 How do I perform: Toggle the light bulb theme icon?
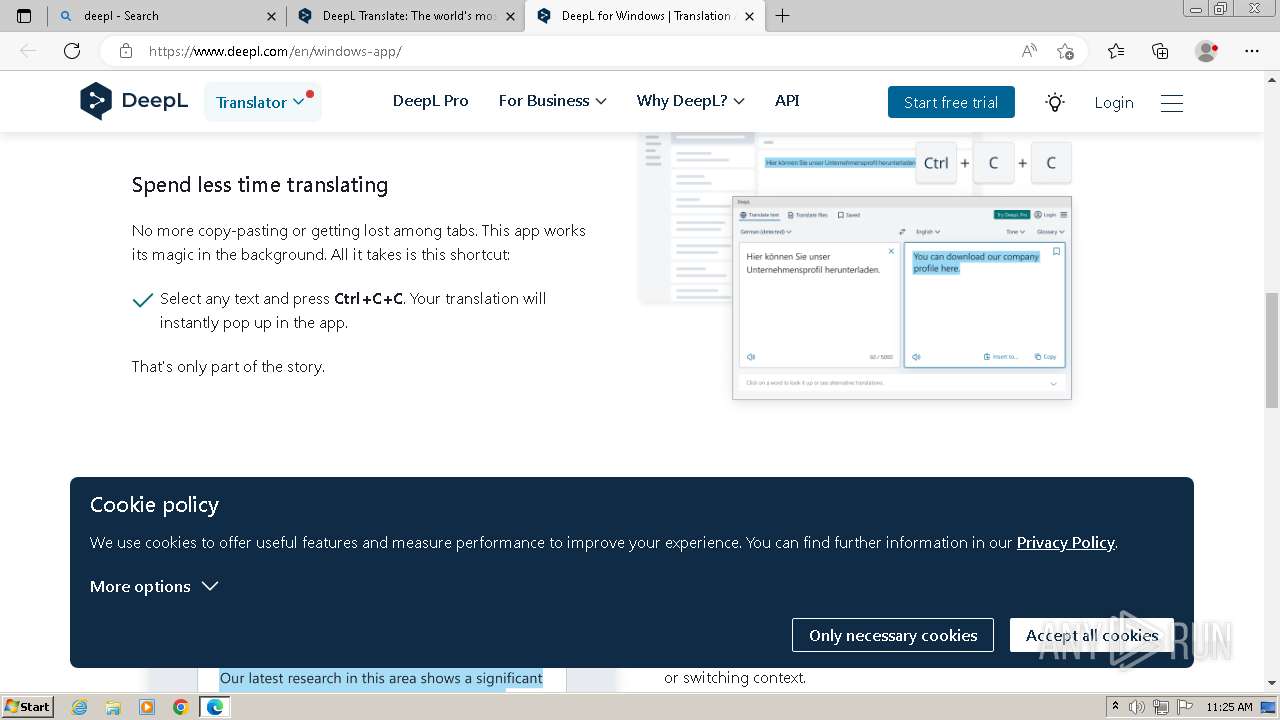(1055, 102)
